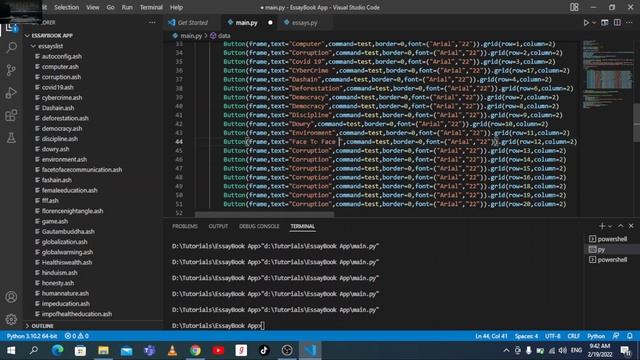
Task: Open Microsoft Edge from taskbar
Action: 58,350
